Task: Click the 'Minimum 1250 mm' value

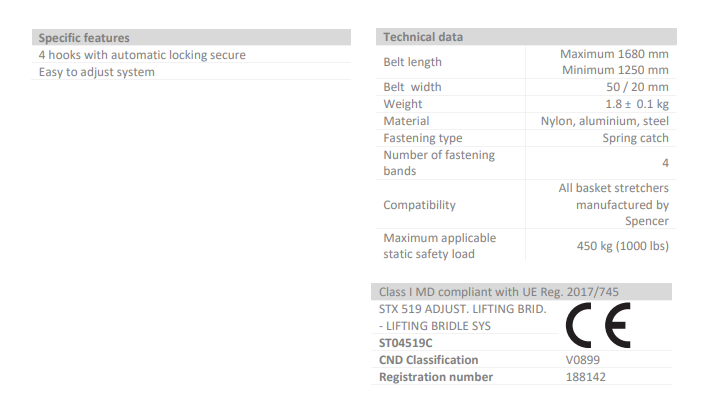Action: [x=615, y=70]
